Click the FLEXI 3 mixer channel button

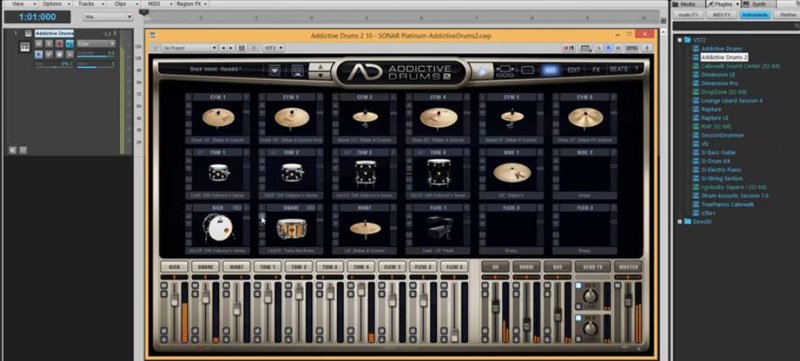click(454, 267)
